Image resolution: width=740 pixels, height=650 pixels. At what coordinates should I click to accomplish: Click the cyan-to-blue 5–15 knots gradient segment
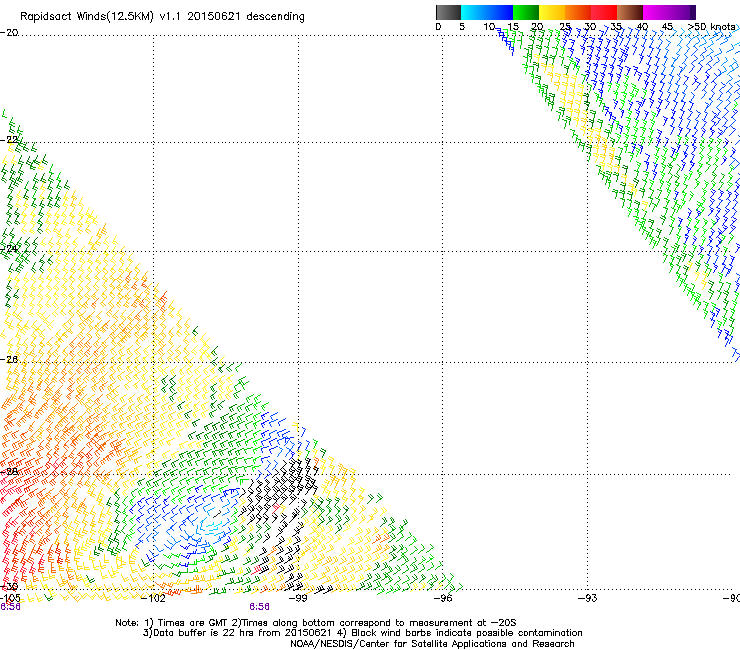tap(487, 12)
